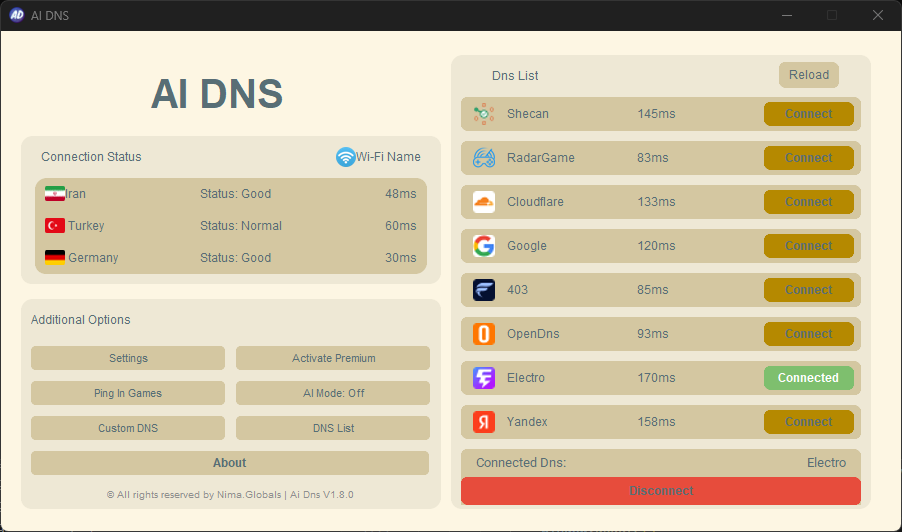Open Settings
The width and height of the screenshot is (902, 532).
tap(128, 358)
